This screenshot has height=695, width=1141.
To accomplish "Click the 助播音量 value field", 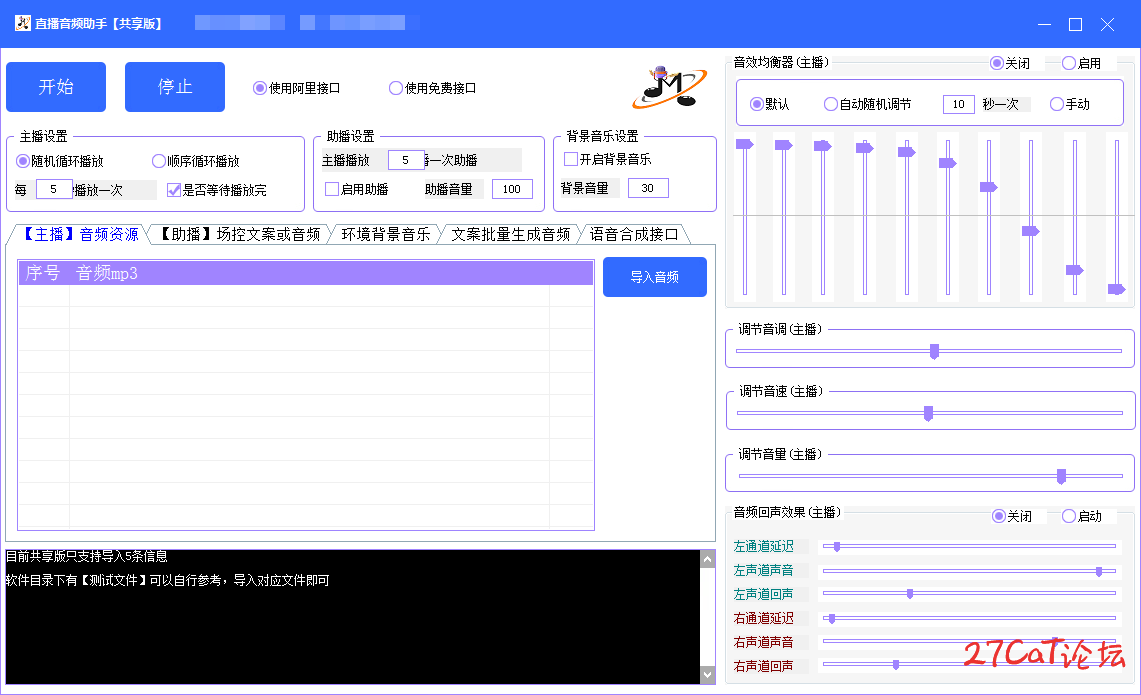I will coord(512,189).
